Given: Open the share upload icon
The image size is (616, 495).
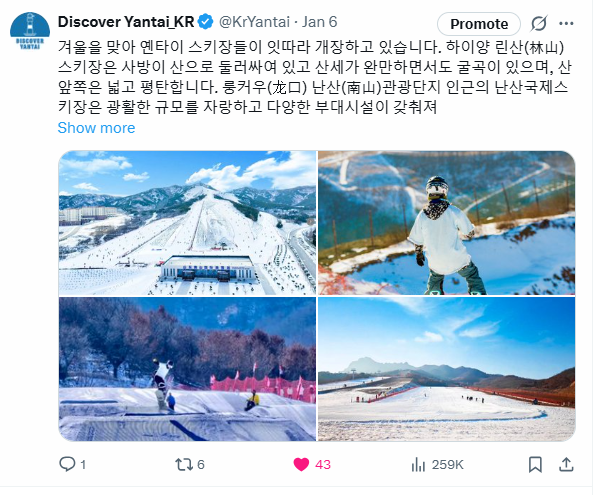Looking at the screenshot, I should [x=566, y=464].
